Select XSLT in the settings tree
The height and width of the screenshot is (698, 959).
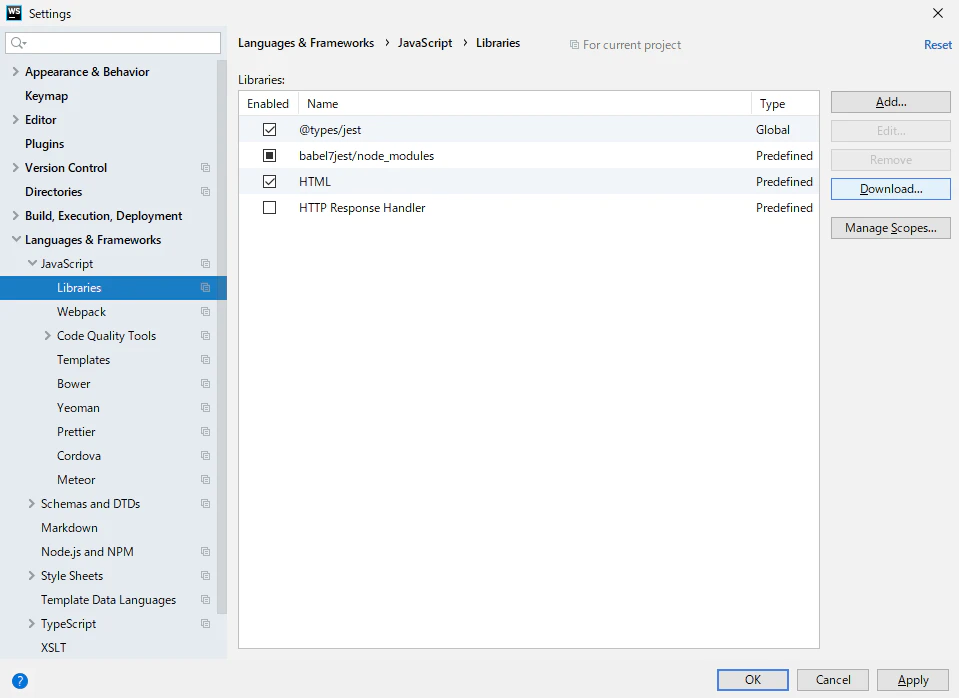[54, 648]
